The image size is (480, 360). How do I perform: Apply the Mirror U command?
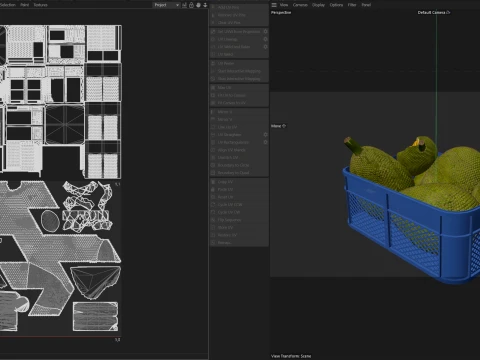239,112
